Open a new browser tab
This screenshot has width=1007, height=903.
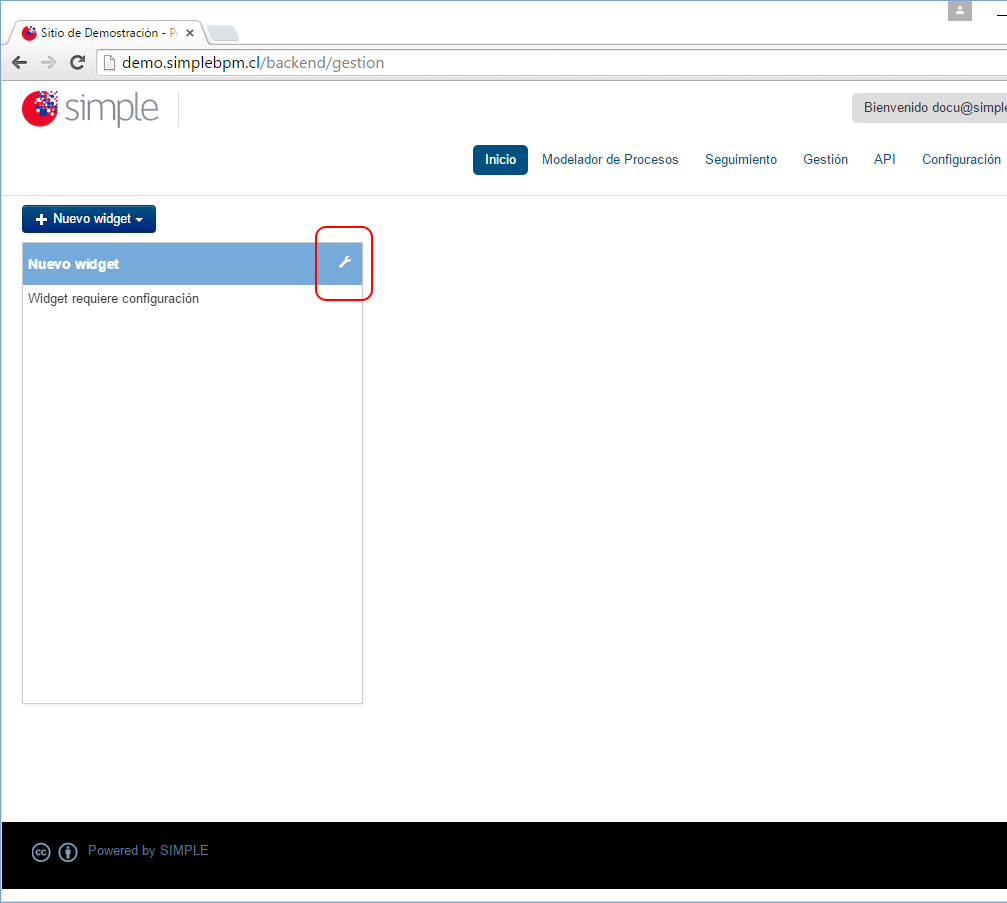point(223,33)
